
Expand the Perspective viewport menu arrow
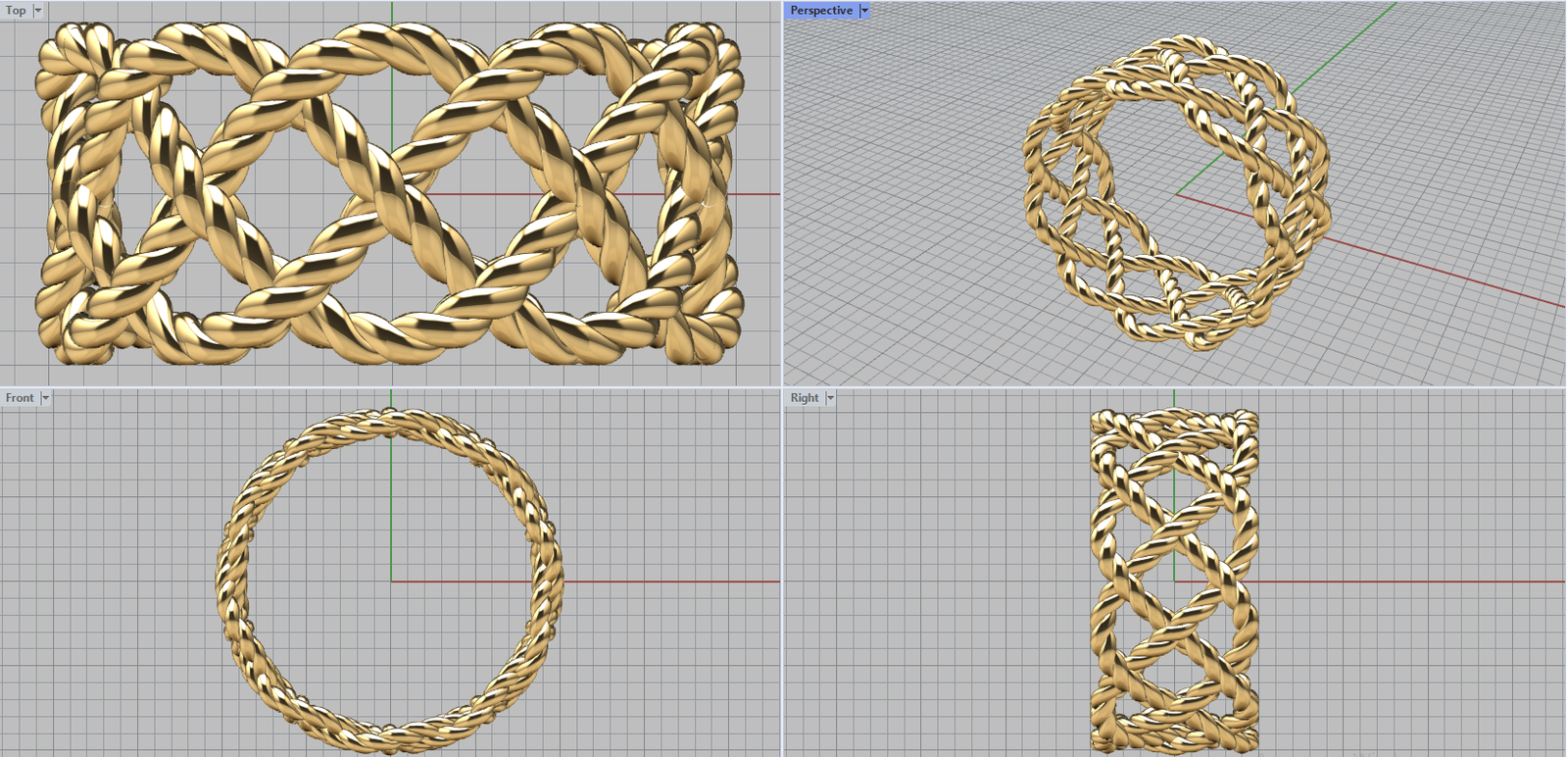click(x=864, y=10)
